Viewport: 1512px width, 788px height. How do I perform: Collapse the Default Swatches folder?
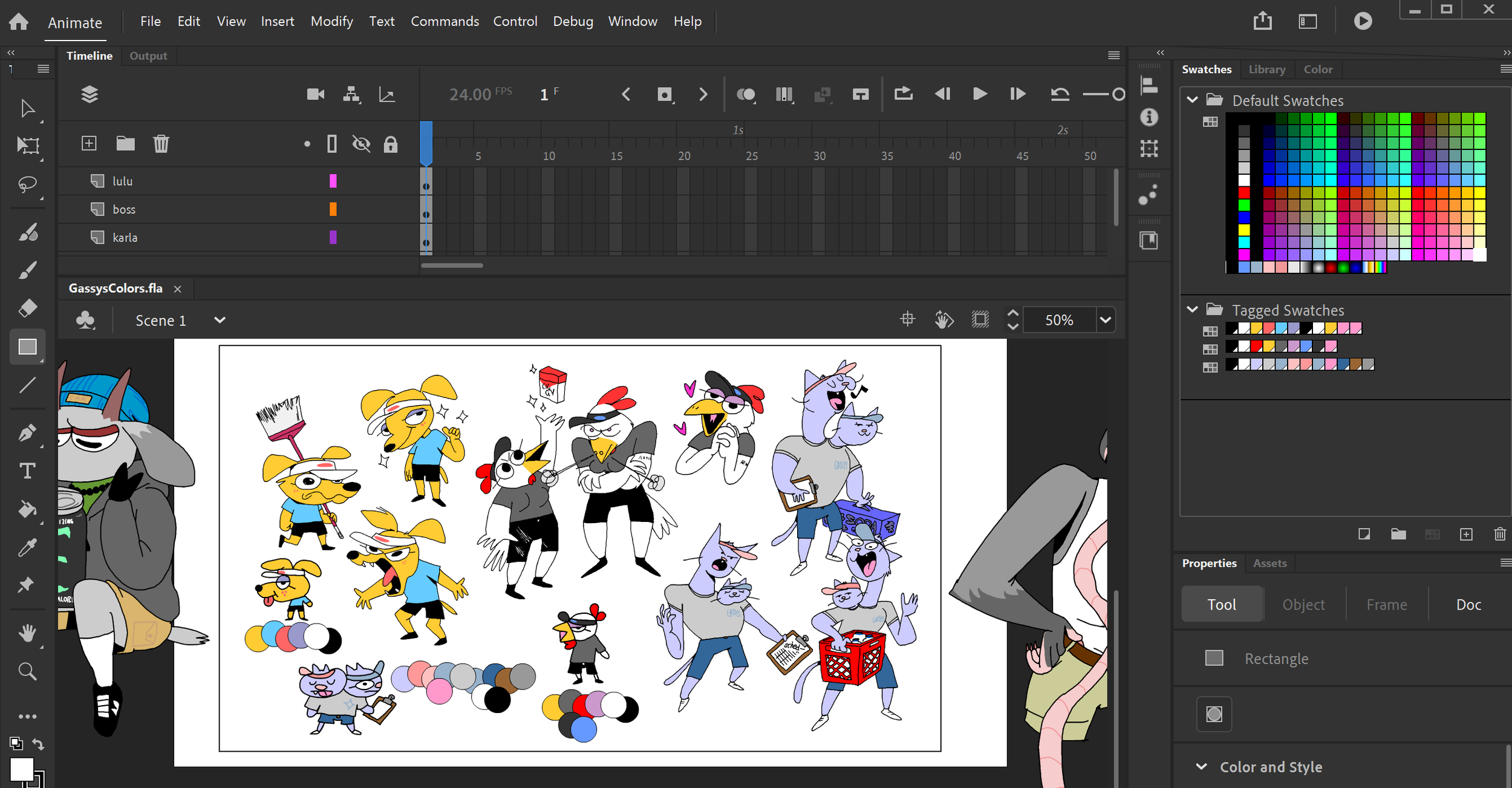(x=1192, y=100)
